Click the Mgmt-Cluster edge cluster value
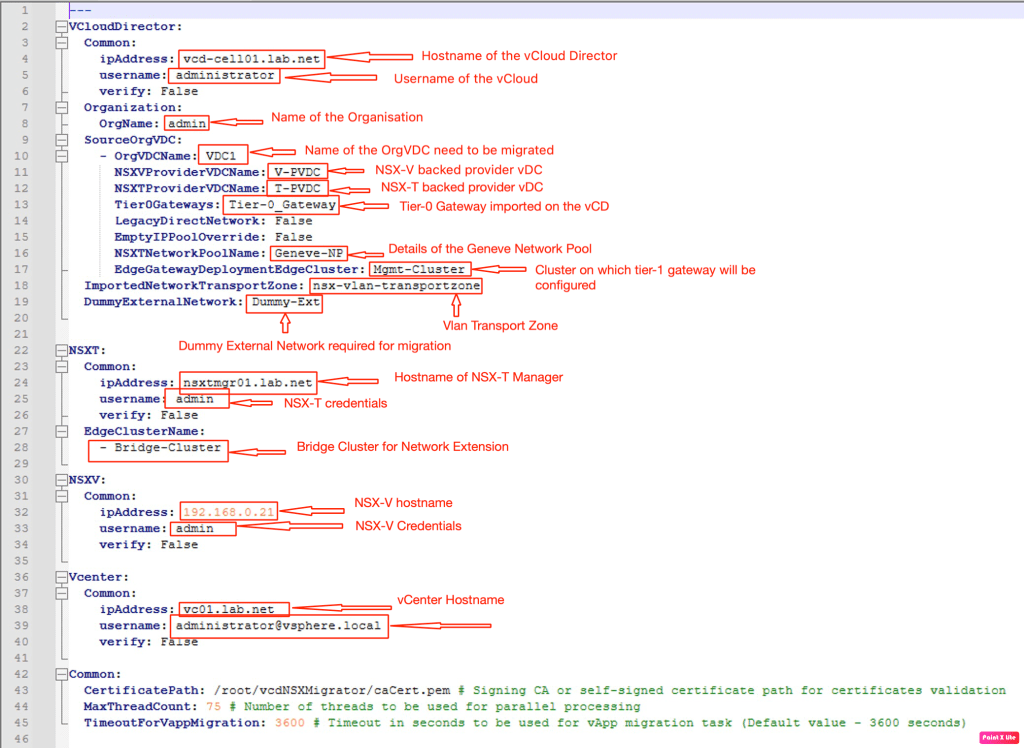The image size is (1024, 748). click(x=417, y=269)
